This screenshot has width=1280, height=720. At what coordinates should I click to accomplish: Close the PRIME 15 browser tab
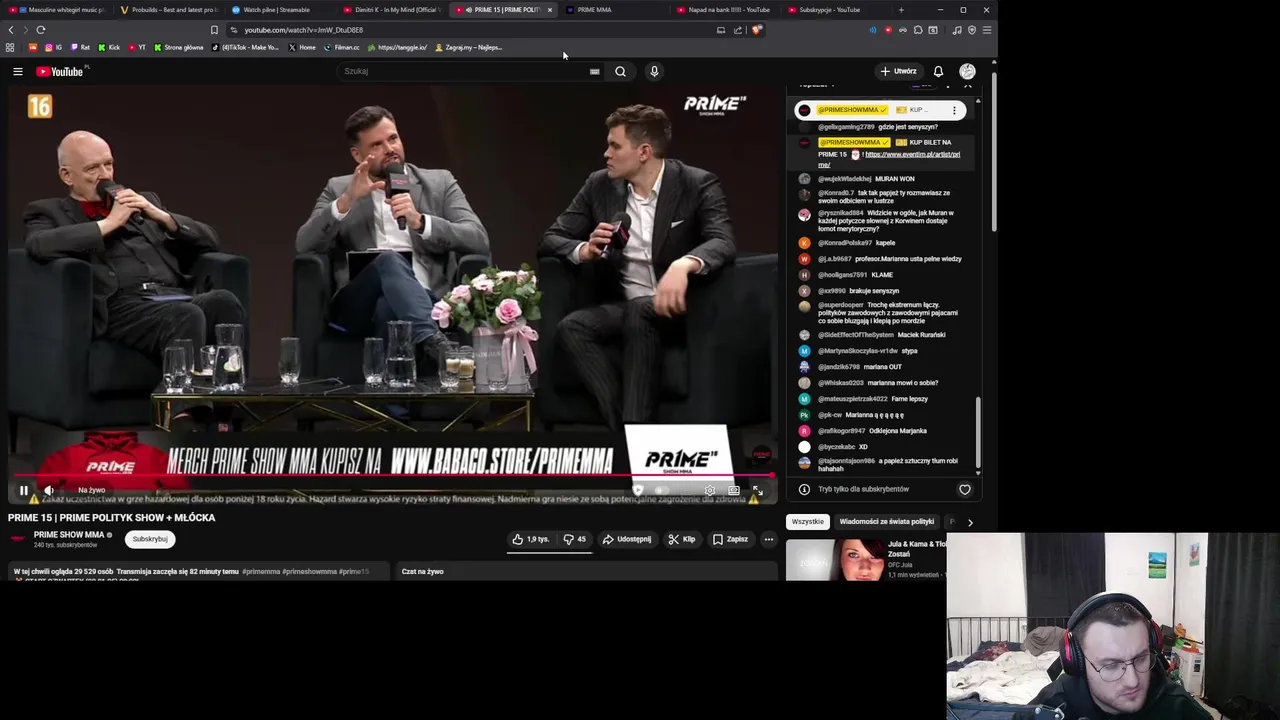tap(549, 10)
